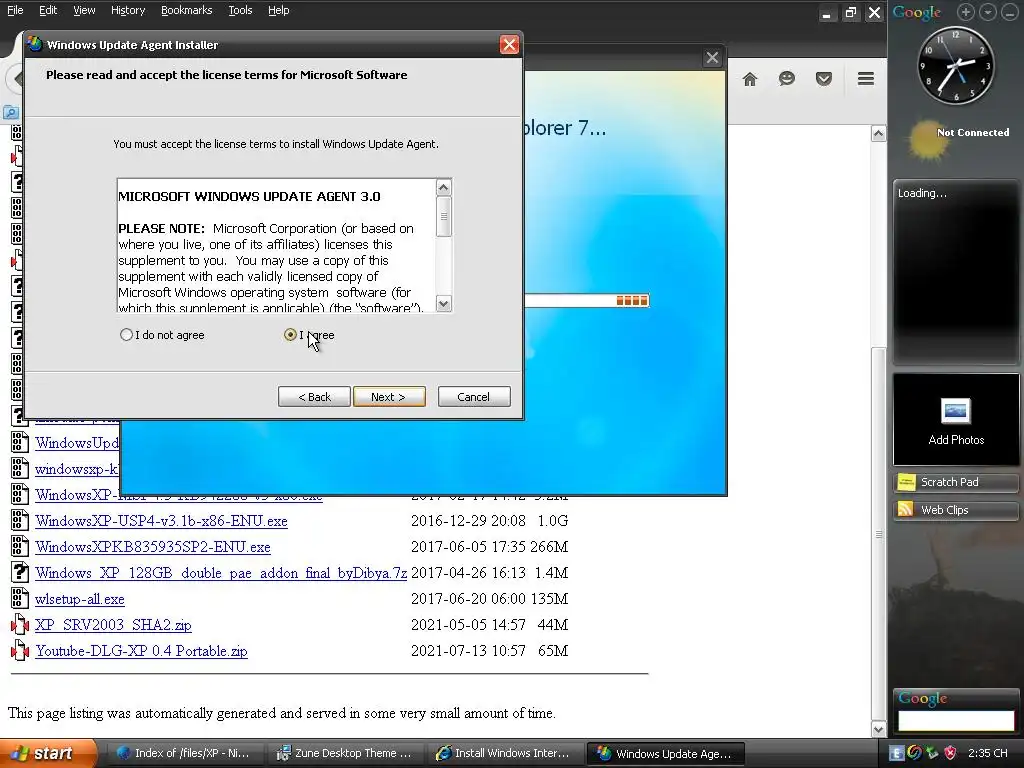Open Windows_XP_128GB_double_pae_addon 7z link
1024x768 pixels.
point(221,573)
